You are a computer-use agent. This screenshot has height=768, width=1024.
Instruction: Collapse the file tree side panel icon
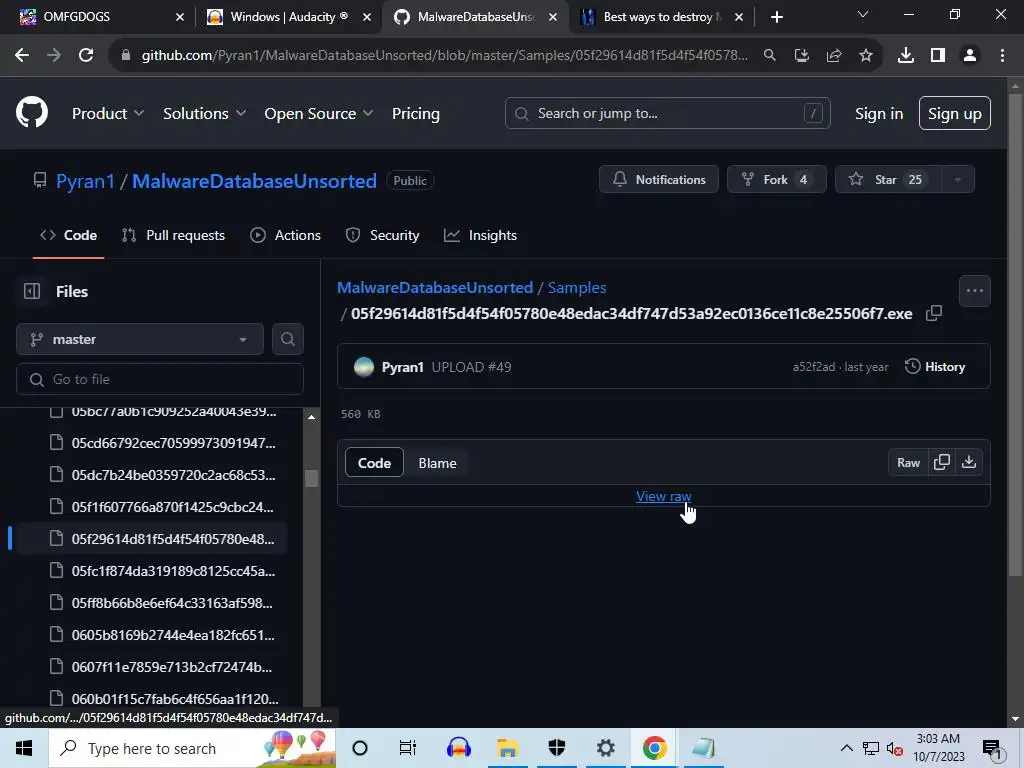click(32, 291)
